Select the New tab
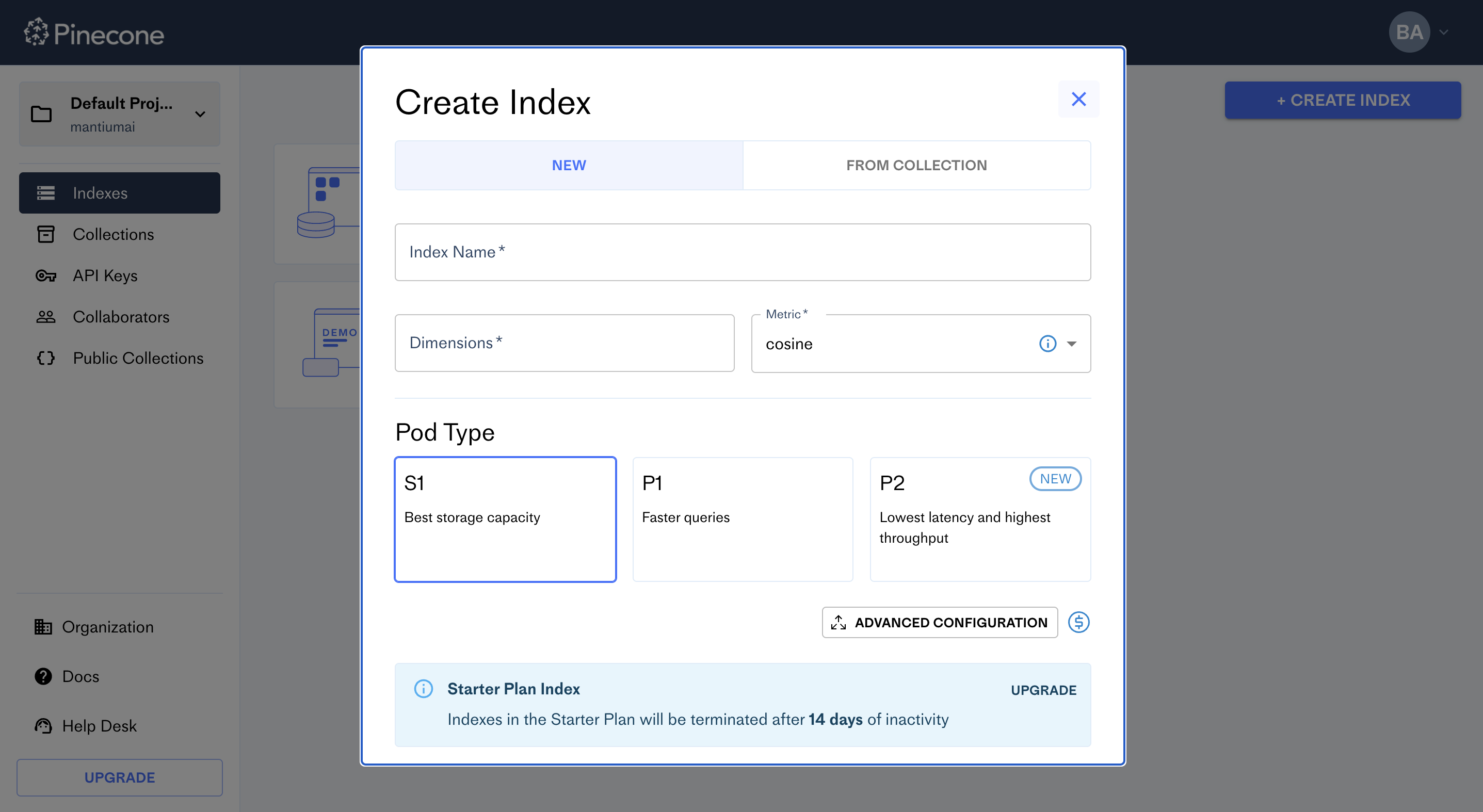Screen dimensions: 1483x812 click(x=569, y=165)
